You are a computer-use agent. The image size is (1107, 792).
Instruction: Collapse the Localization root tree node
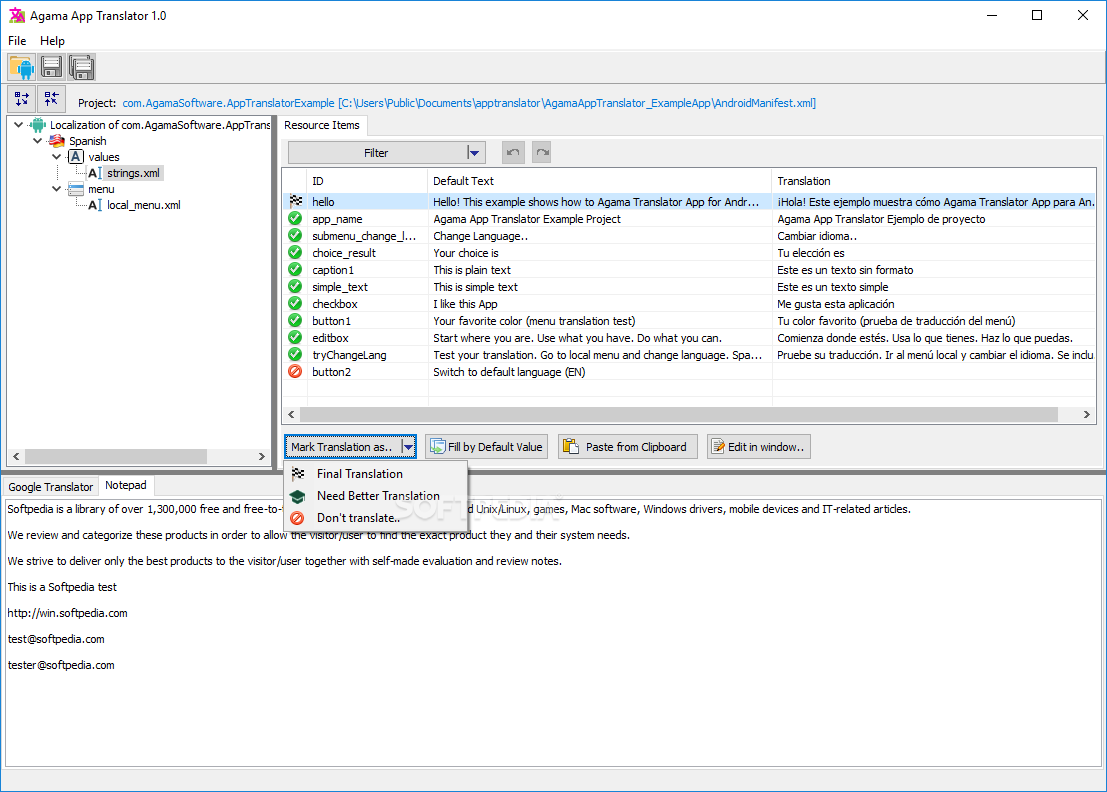click(x=18, y=125)
